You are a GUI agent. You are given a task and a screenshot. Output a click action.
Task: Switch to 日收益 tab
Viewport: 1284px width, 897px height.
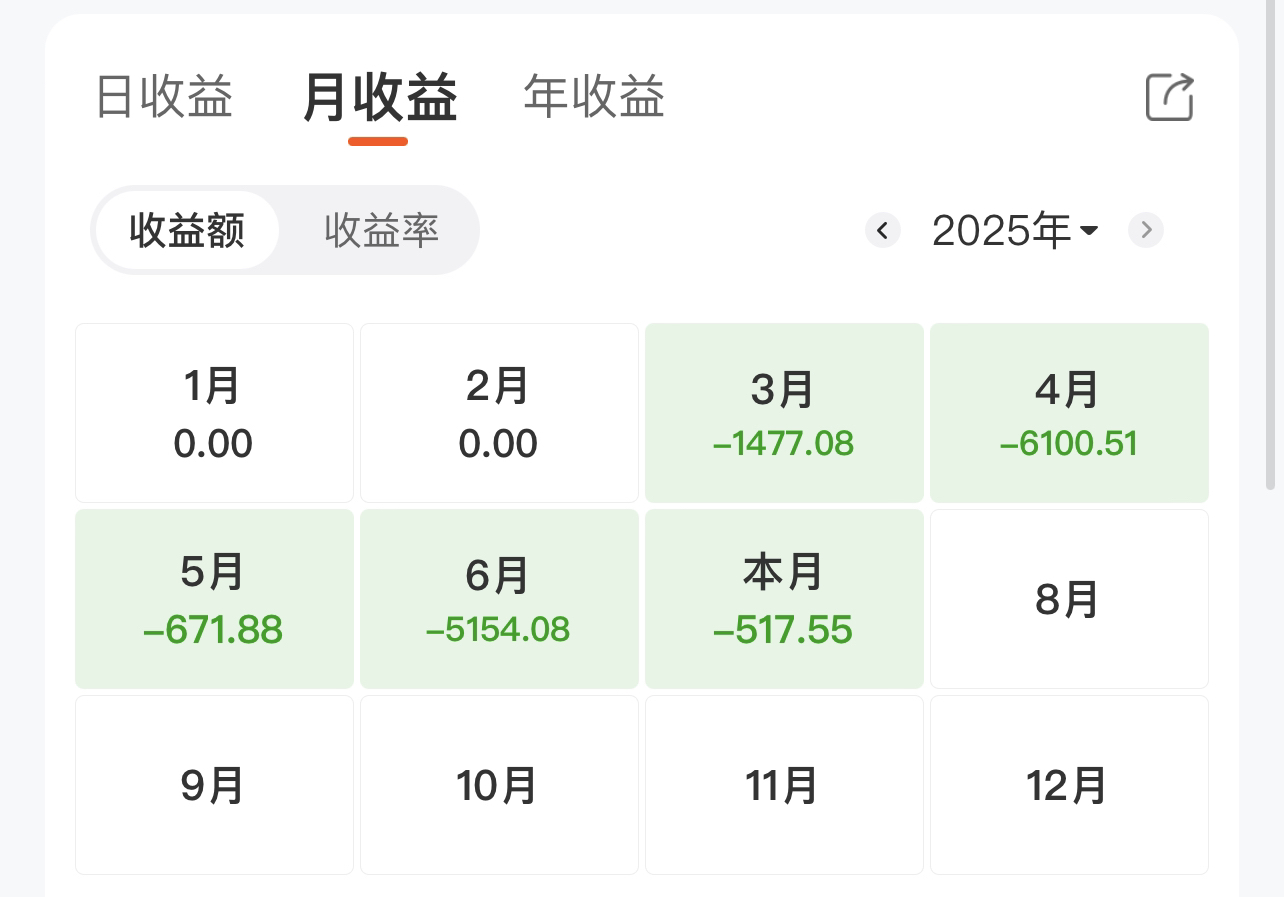pos(164,97)
